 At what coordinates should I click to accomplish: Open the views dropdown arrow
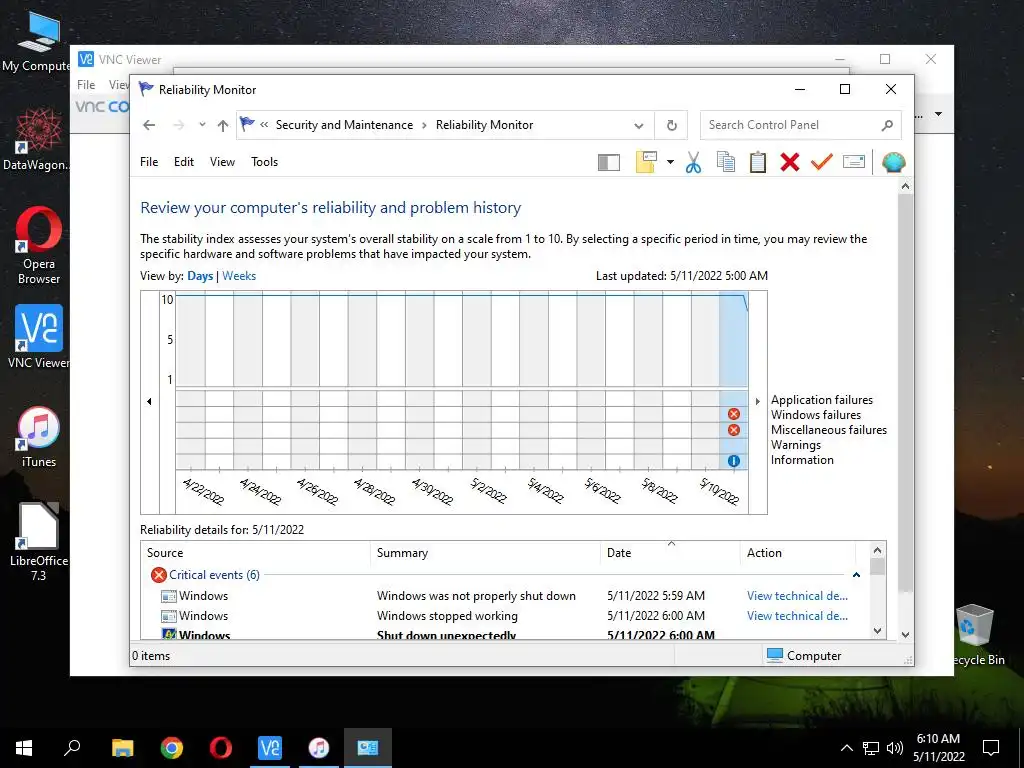coord(670,162)
